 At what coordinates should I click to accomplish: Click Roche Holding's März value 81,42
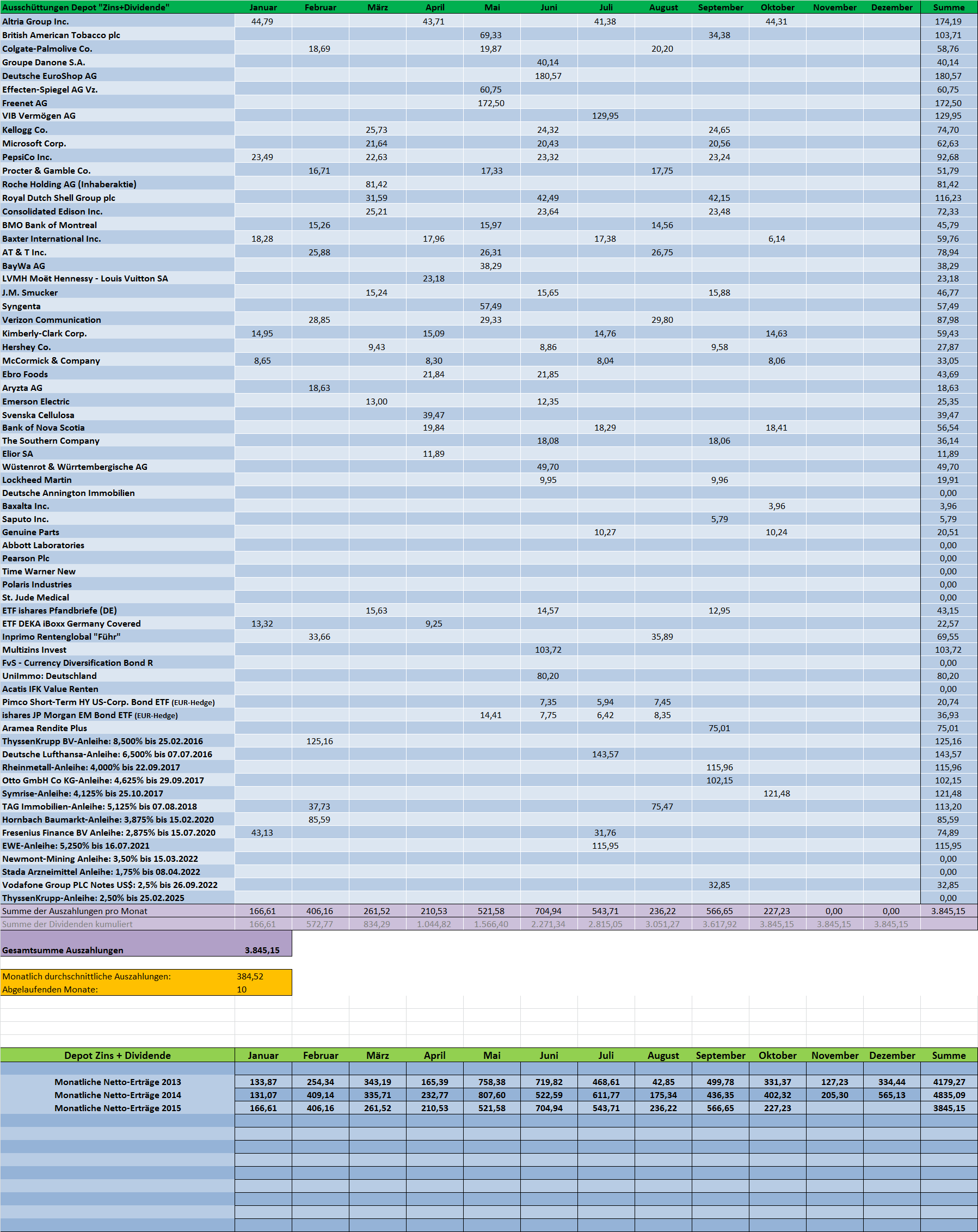coord(377,185)
